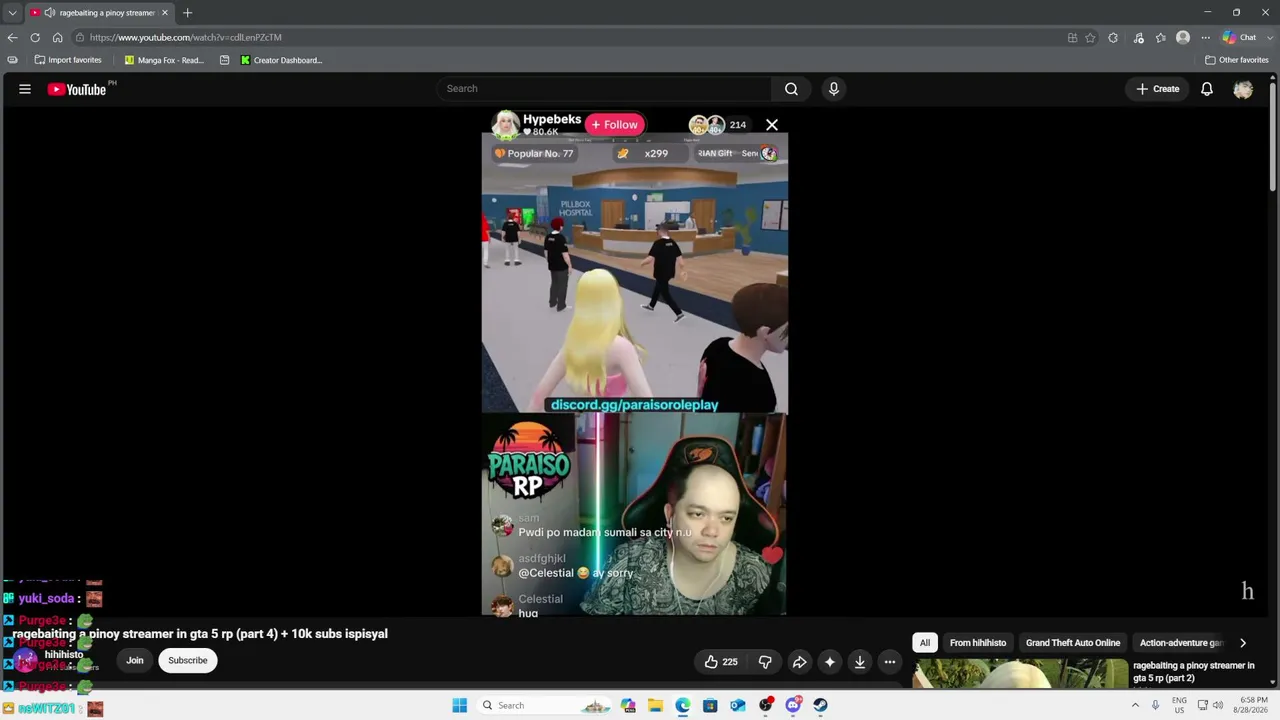Click the browser address bar URL
This screenshot has width=1280, height=720.
click(x=185, y=37)
